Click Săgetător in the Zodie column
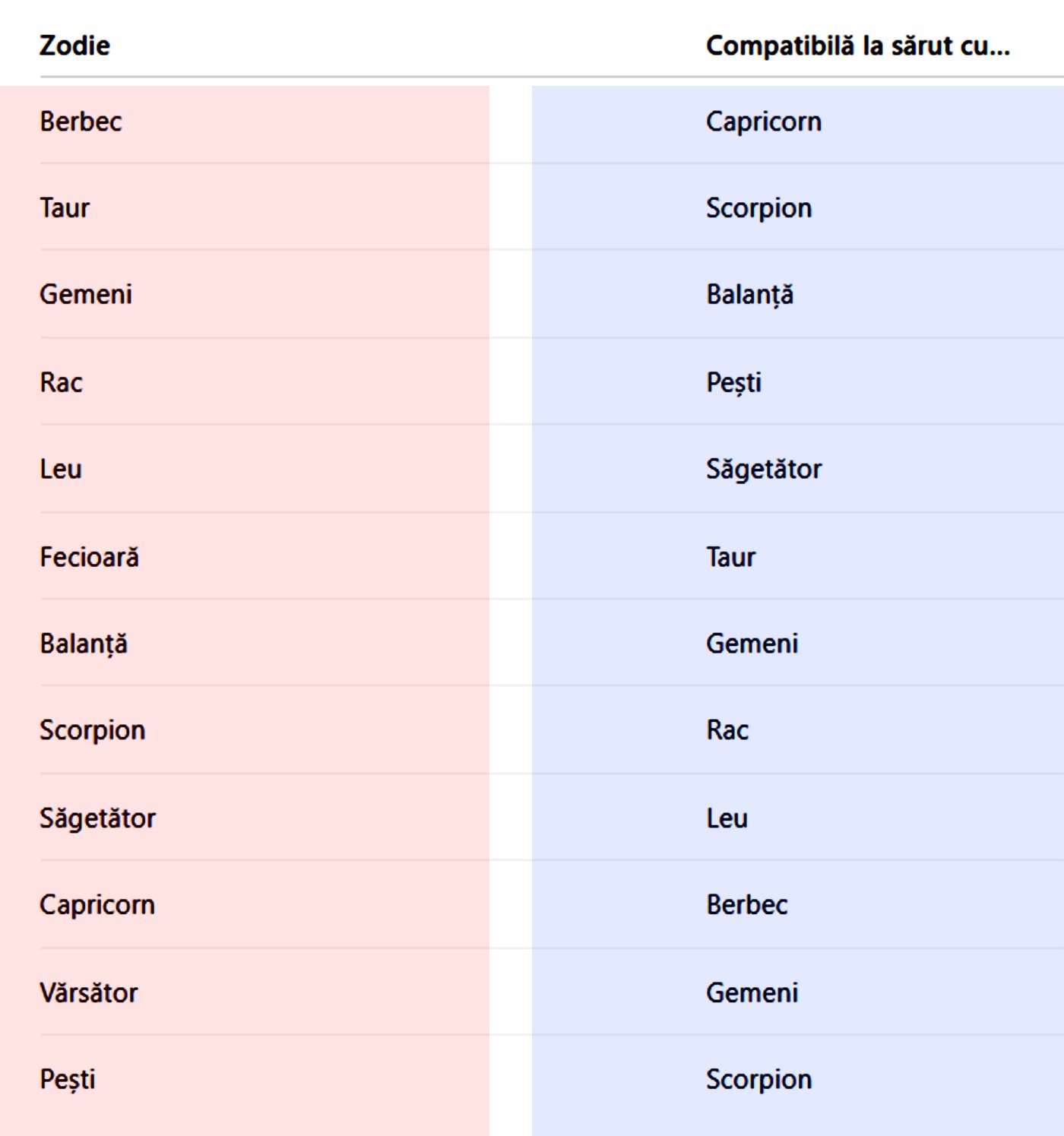 pos(97,818)
